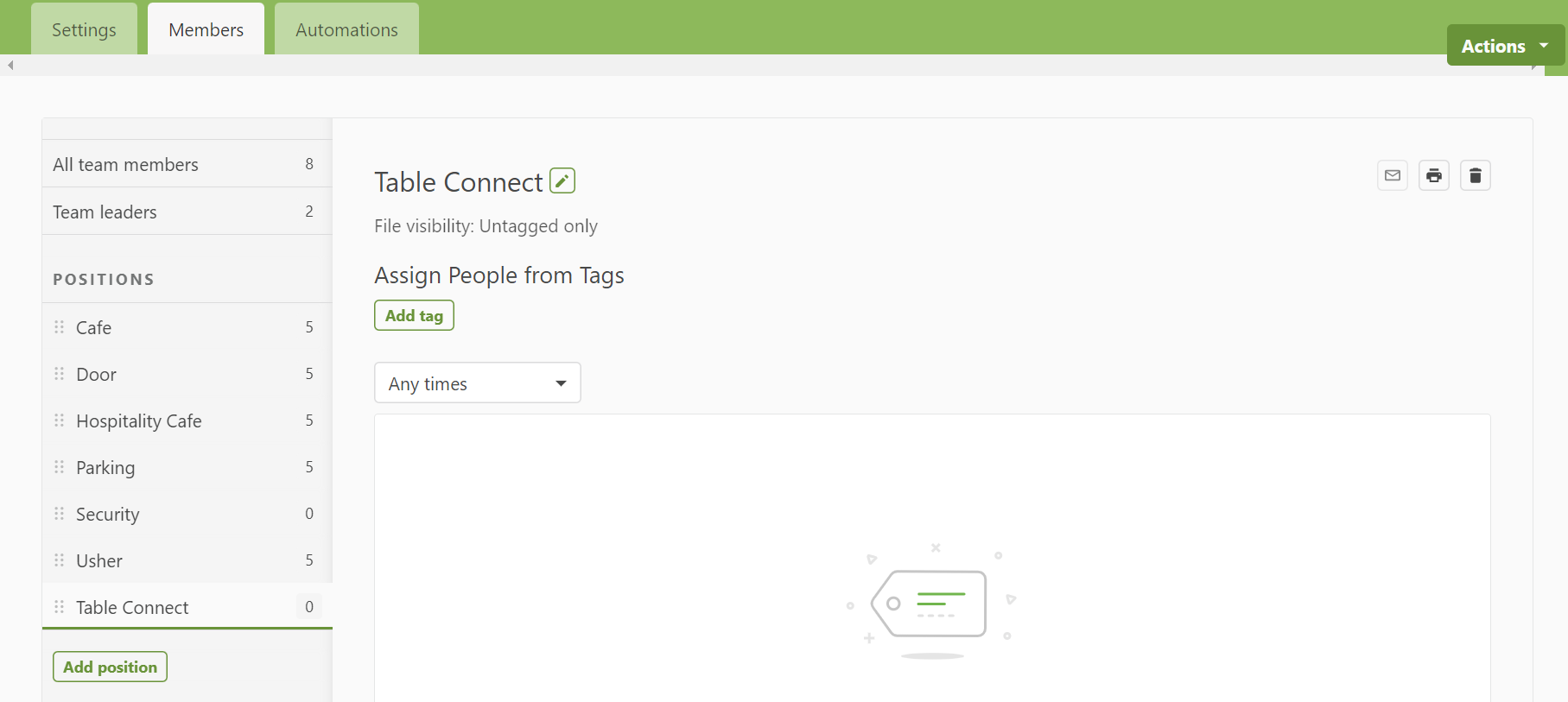Click the drag handle beside Cafe
This screenshot has height=702, width=1568.
[x=60, y=327]
